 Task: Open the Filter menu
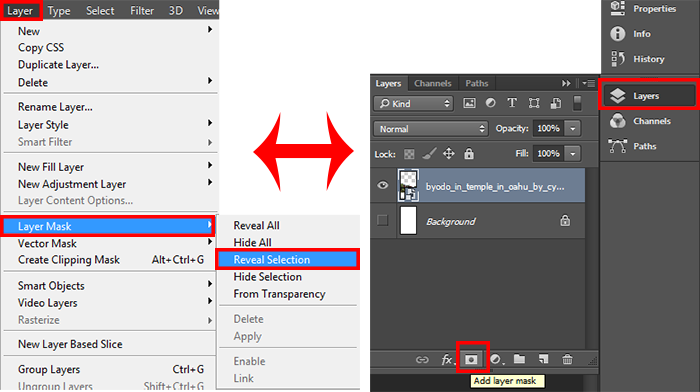pos(142,10)
